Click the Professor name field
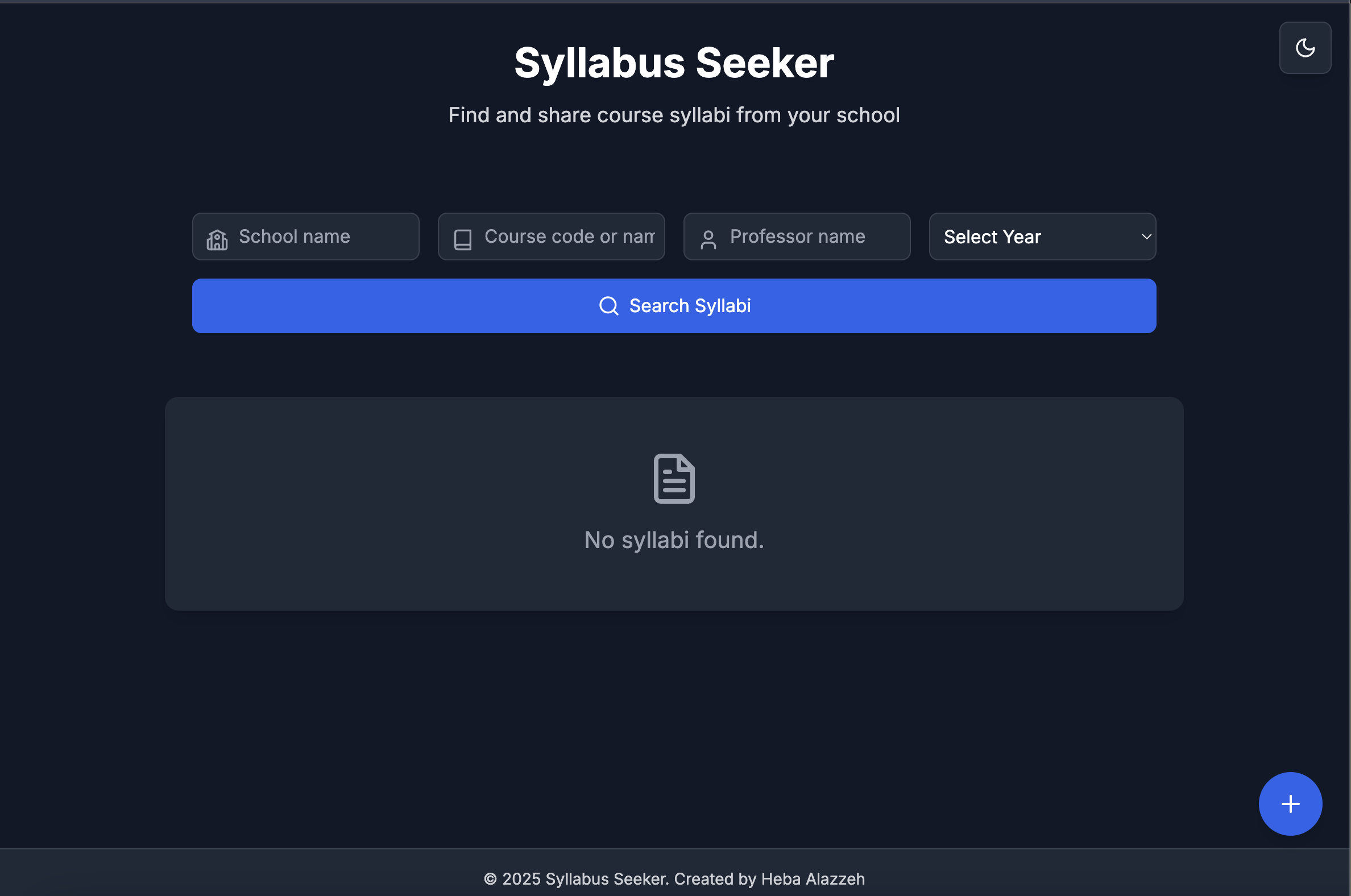Image resolution: width=1351 pixels, height=896 pixels. click(797, 237)
